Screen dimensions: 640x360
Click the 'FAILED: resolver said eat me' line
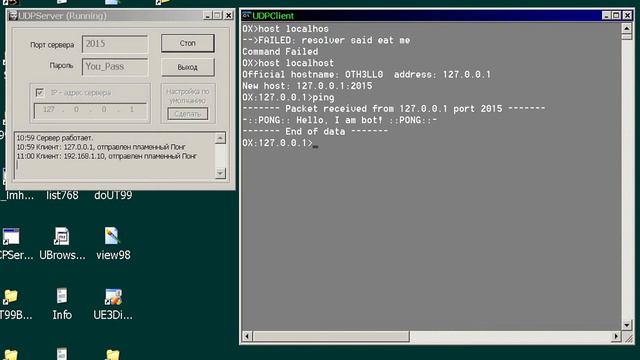(x=326, y=40)
